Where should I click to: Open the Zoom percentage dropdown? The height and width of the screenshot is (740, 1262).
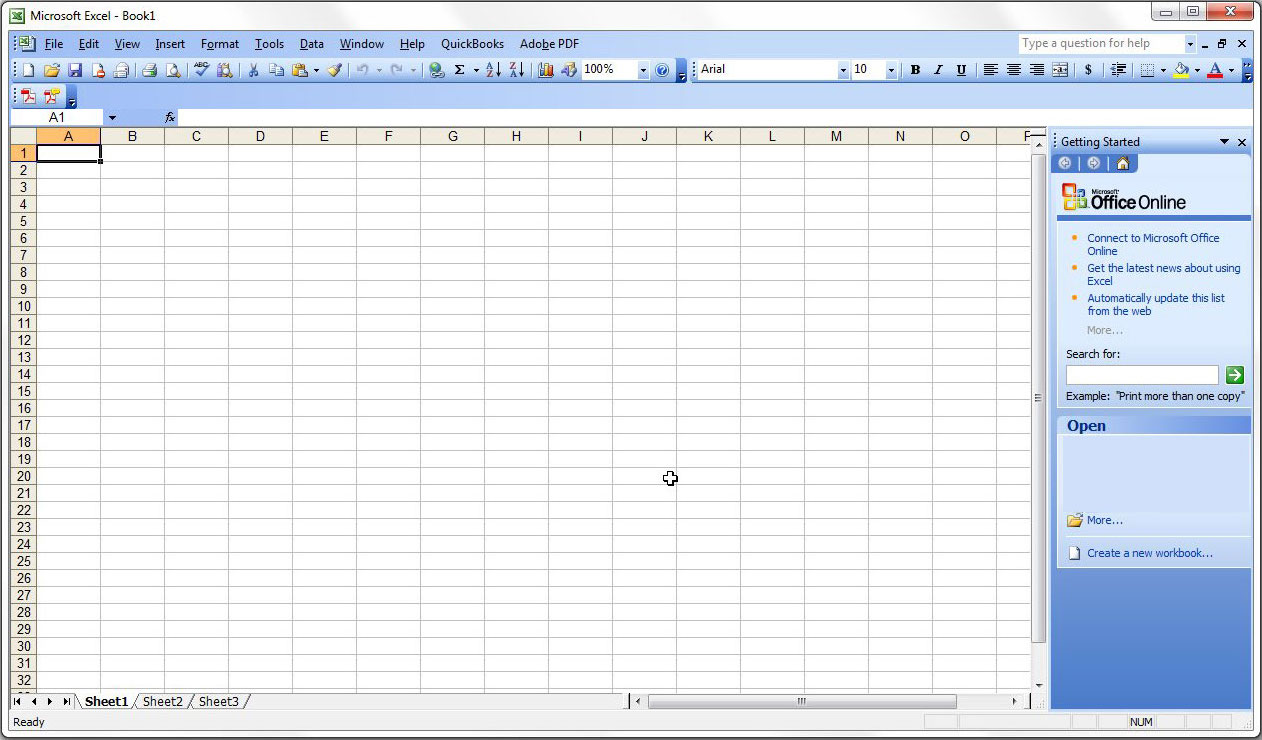(642, 70)
